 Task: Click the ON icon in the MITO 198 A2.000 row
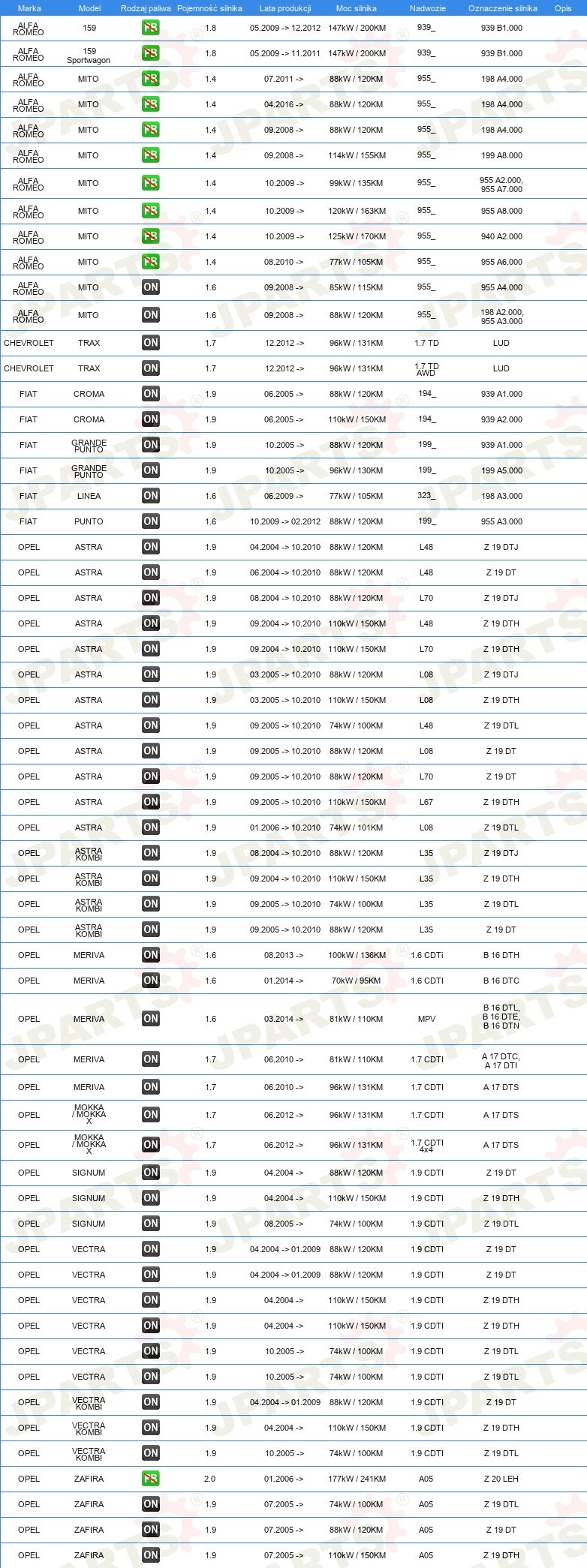150,315
